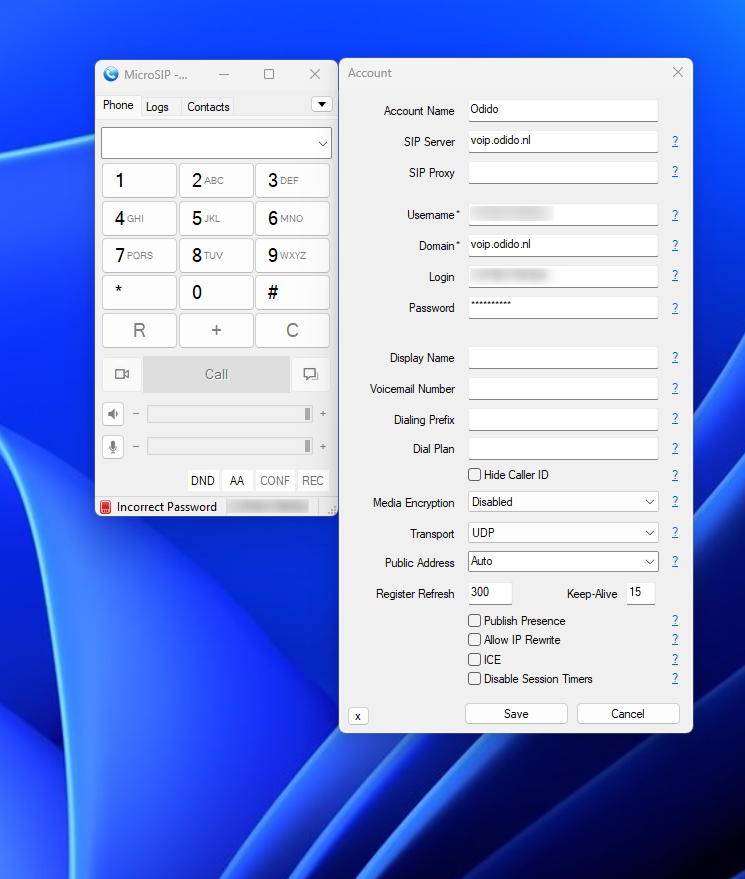Toggle Auto Answer (AA)

237,480
